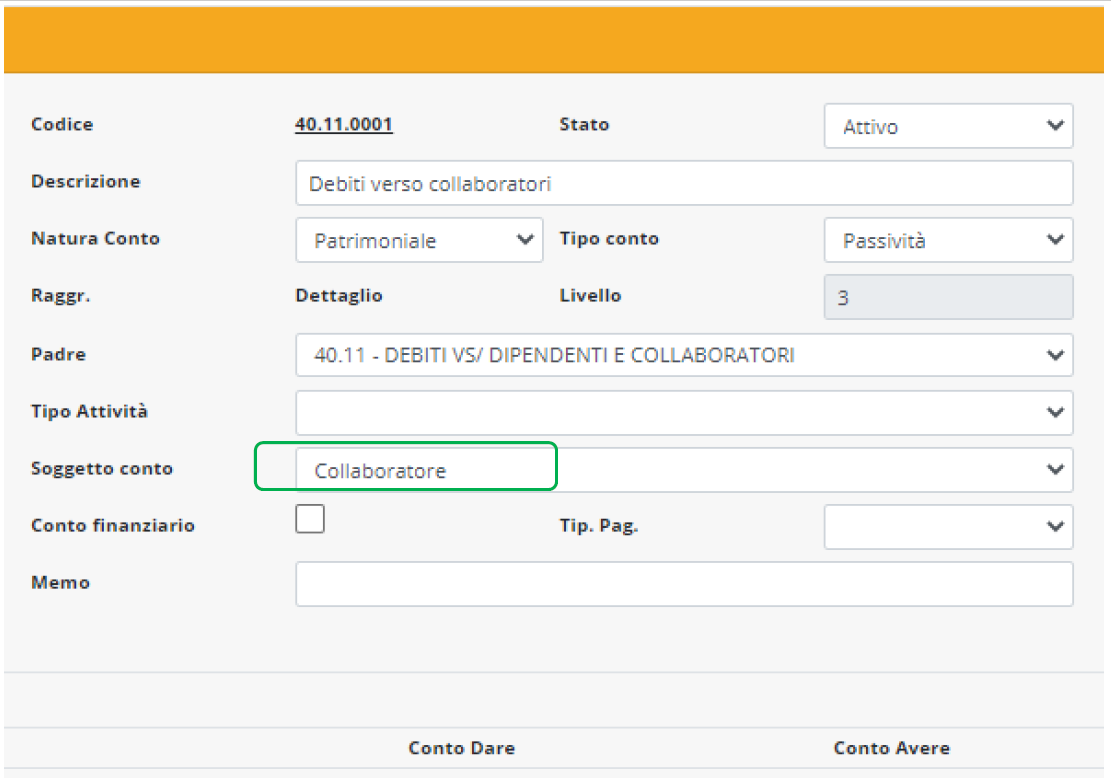Click the account code link 40.11.0001
Image resolution: width=1111 pixels, height=778 pixels.
tap(343, 125)
